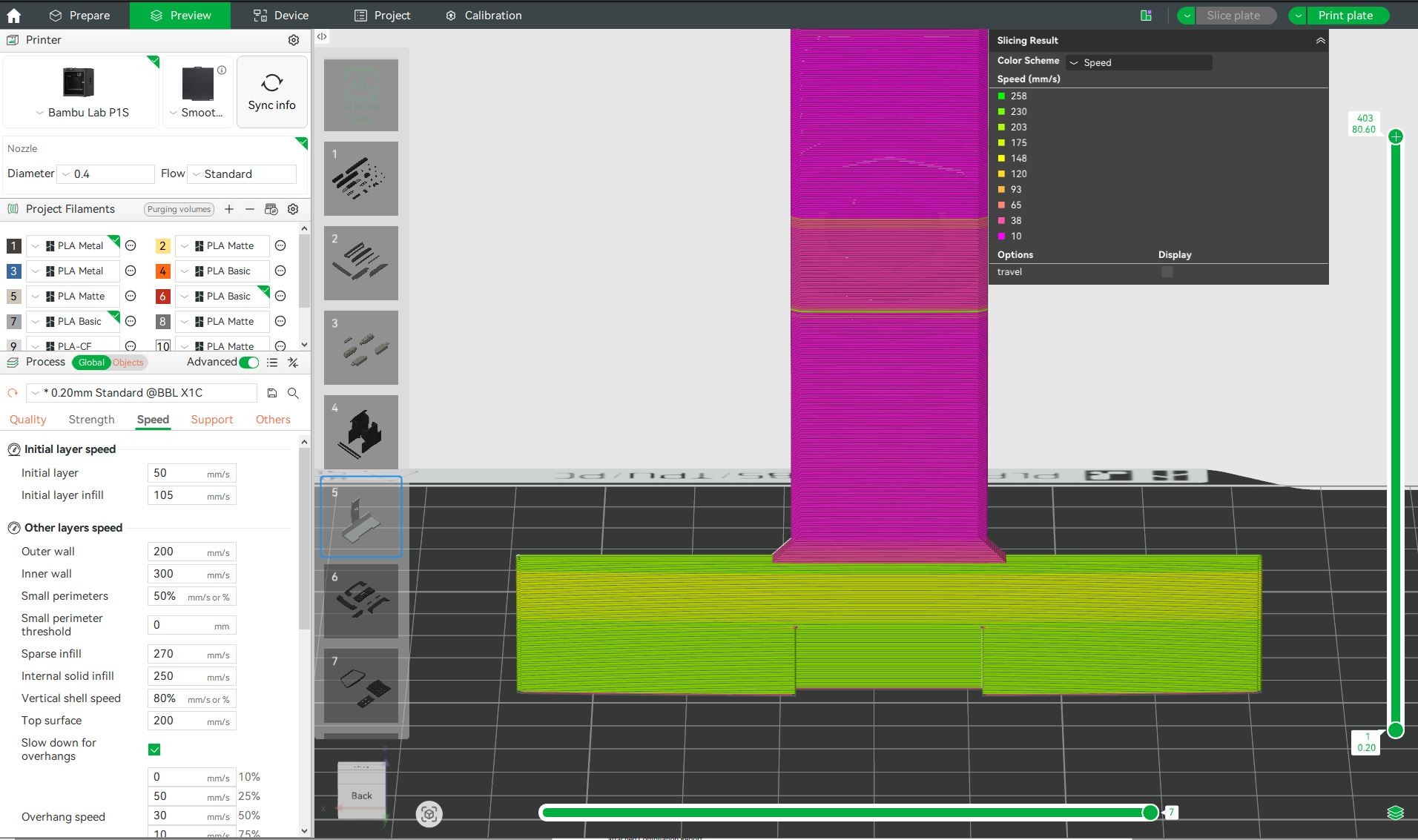
Task: Switch to the Prepare tab
Action: point(79,16)
